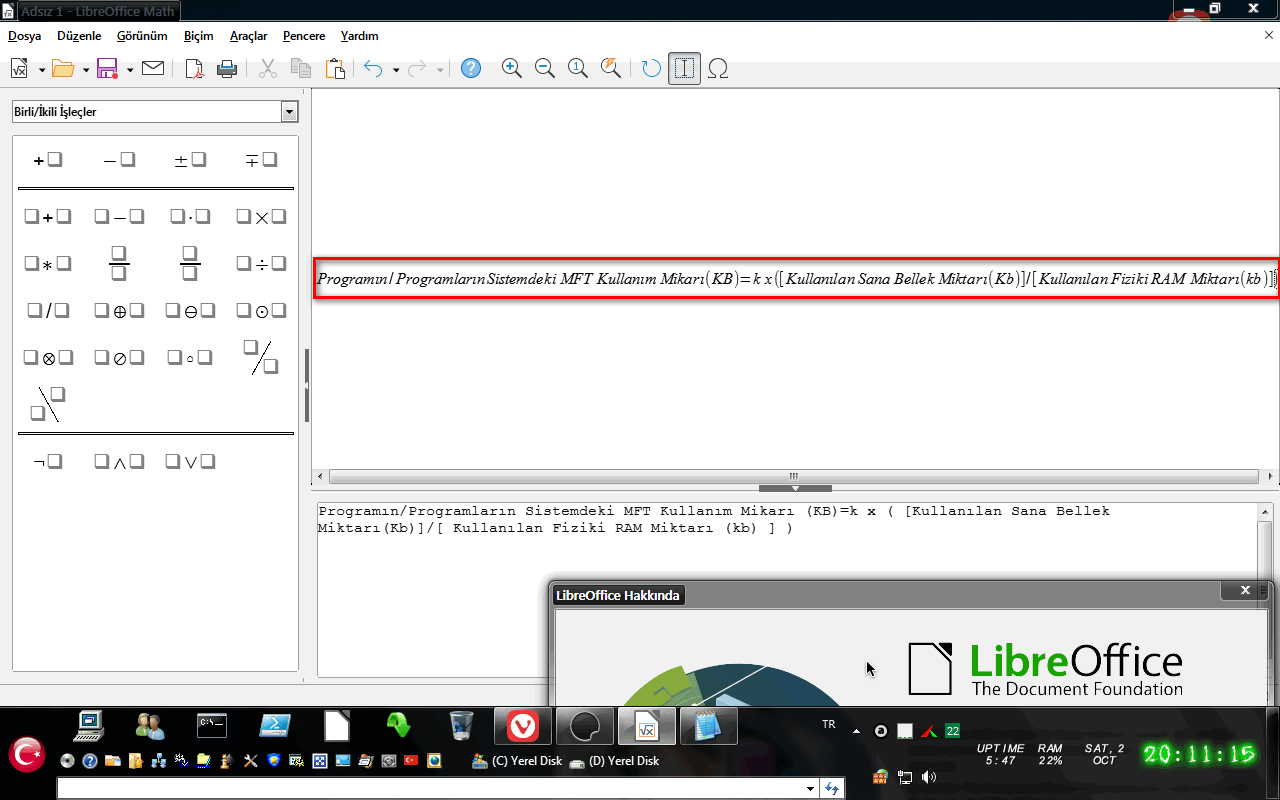Insert the circled times operator

48,357
